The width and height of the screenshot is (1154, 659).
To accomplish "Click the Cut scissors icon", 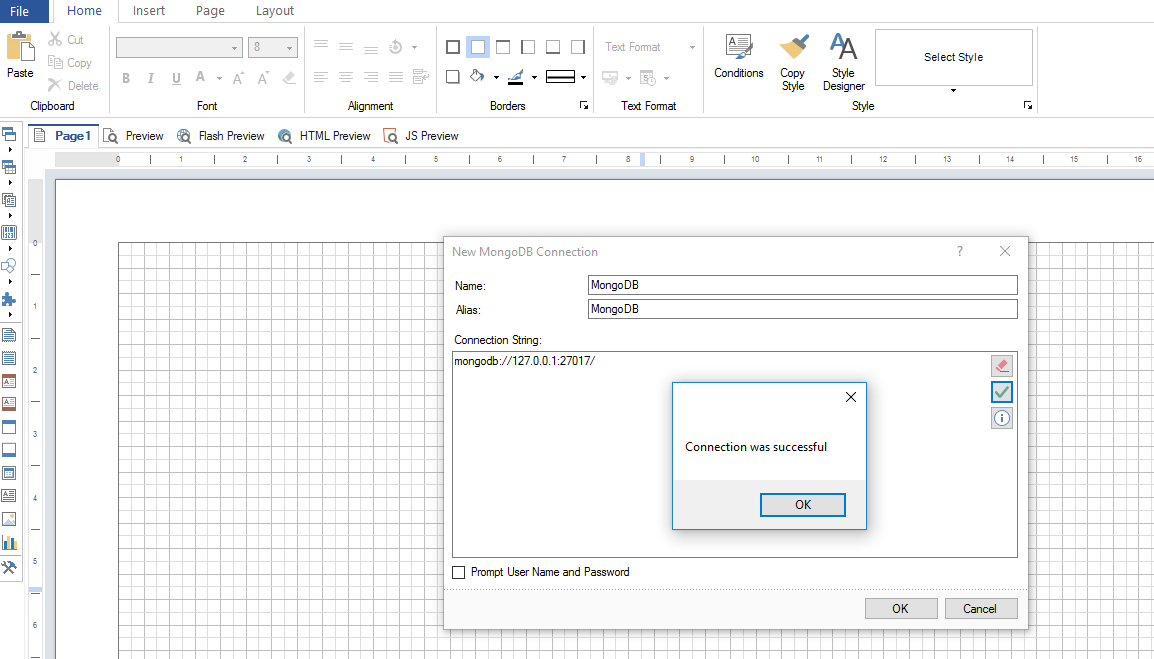I will point(55,40).
